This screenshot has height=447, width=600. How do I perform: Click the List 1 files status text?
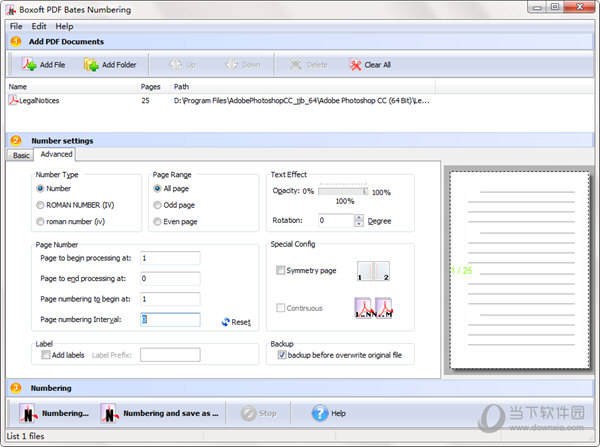pos(25,436)
